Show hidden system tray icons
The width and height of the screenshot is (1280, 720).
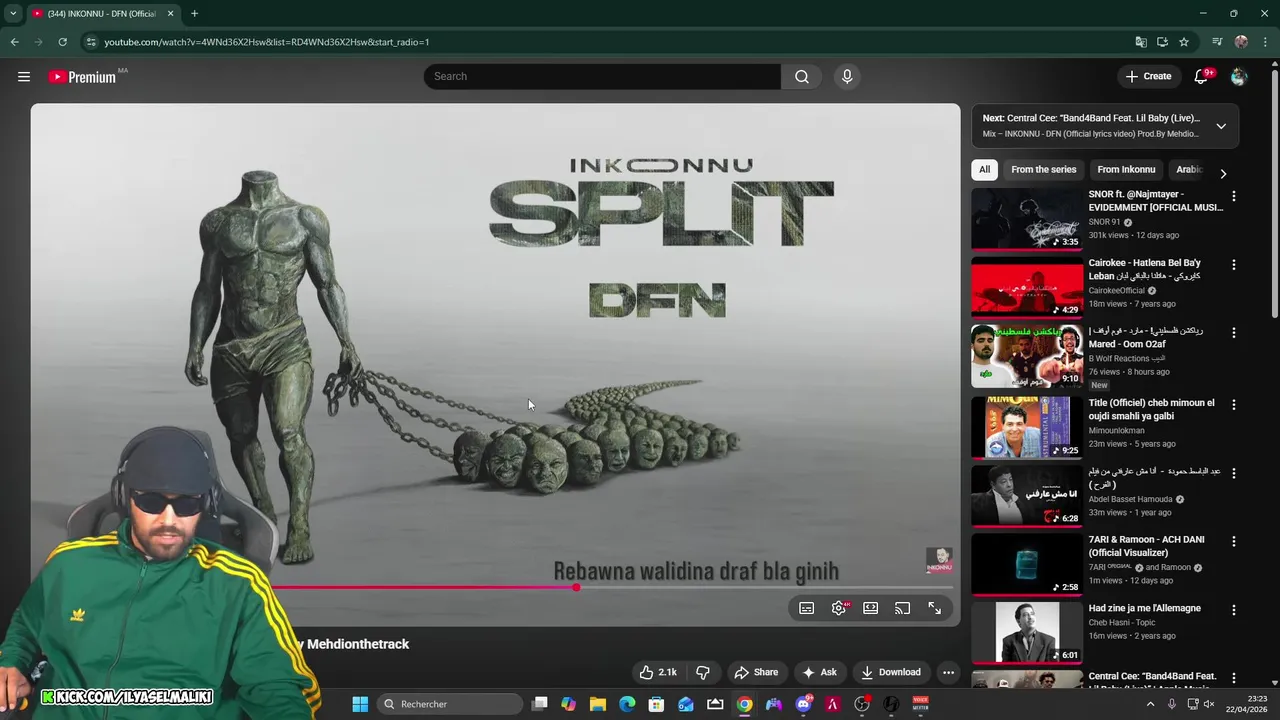pos(1150,704)
